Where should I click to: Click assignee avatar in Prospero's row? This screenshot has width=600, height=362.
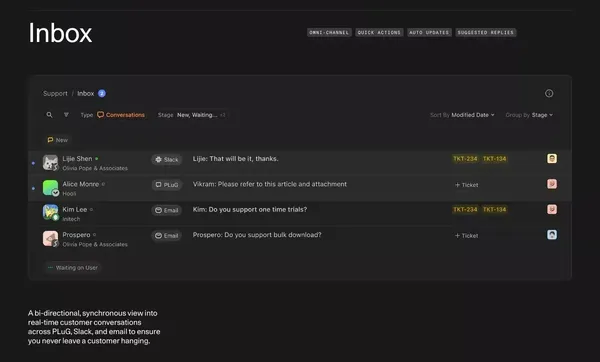(x=552, y=235)
